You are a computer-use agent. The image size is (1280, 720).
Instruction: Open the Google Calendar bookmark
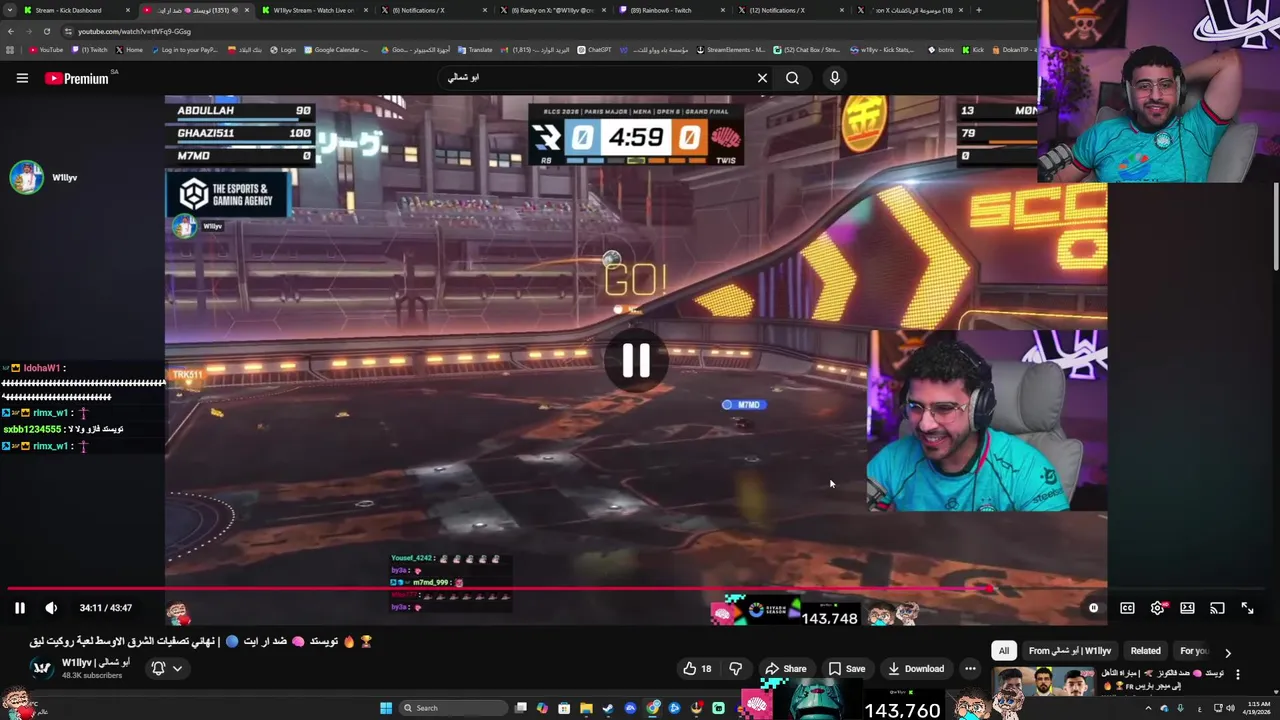click(x=337, y=50)
